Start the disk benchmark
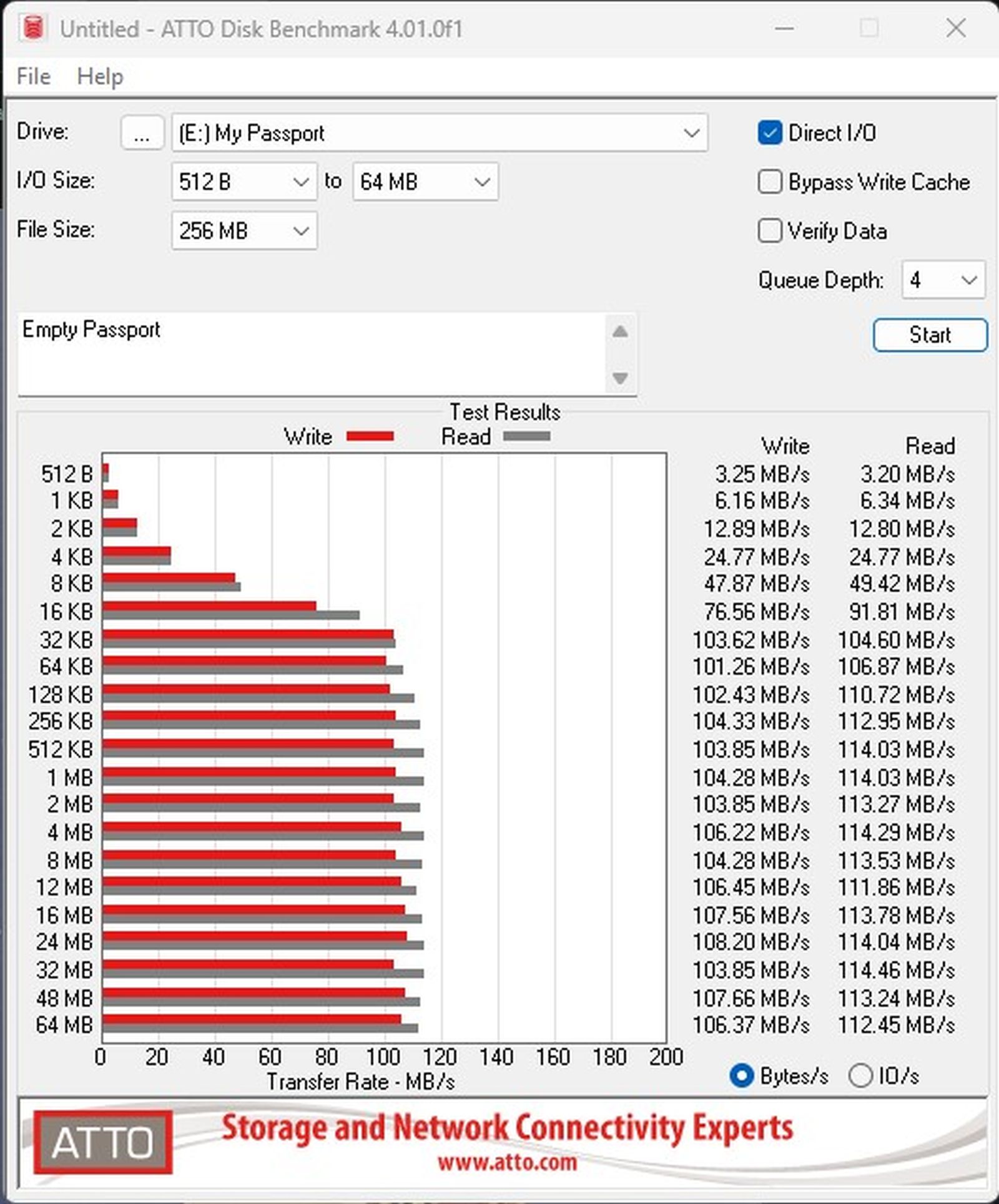 coord(930,335)
